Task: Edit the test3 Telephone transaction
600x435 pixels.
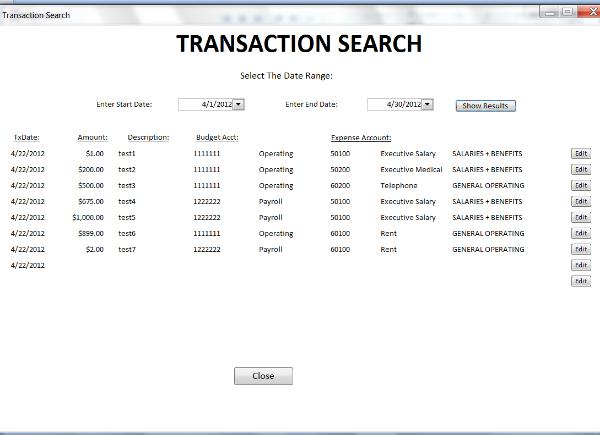Action: [x=580, y=185]
